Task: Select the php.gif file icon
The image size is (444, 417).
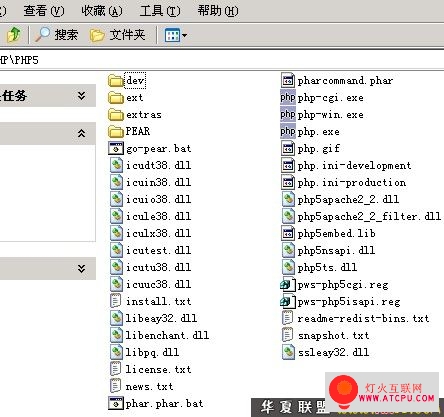Action: (x=288, y=148)
